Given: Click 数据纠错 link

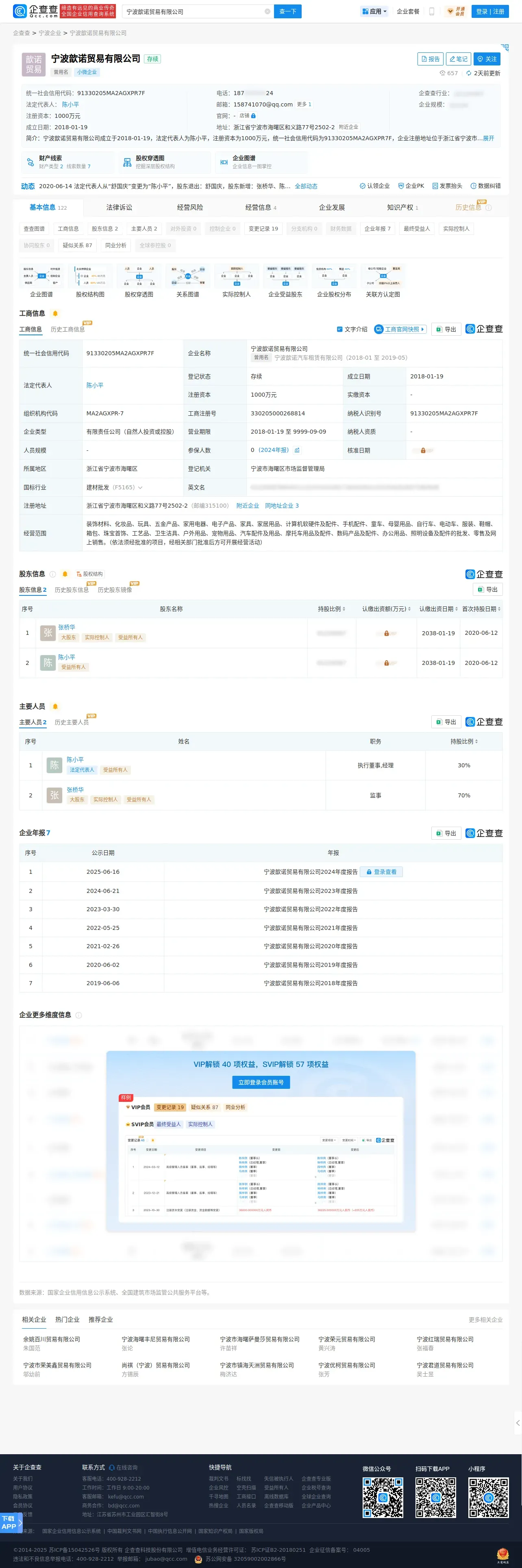Looking at the screenshot, I should pos(485,186).
